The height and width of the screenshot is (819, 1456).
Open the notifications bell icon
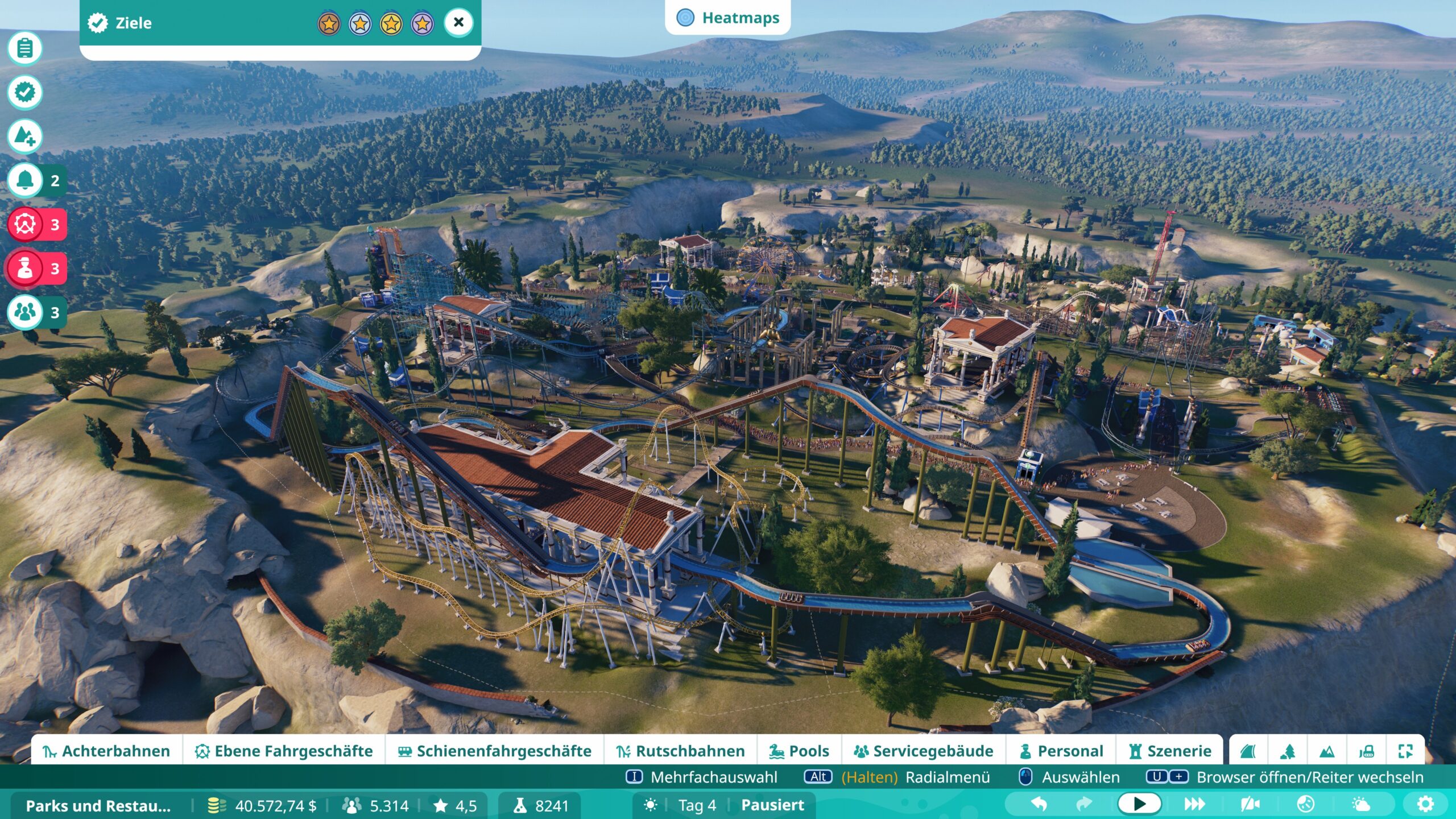(25, 180)
